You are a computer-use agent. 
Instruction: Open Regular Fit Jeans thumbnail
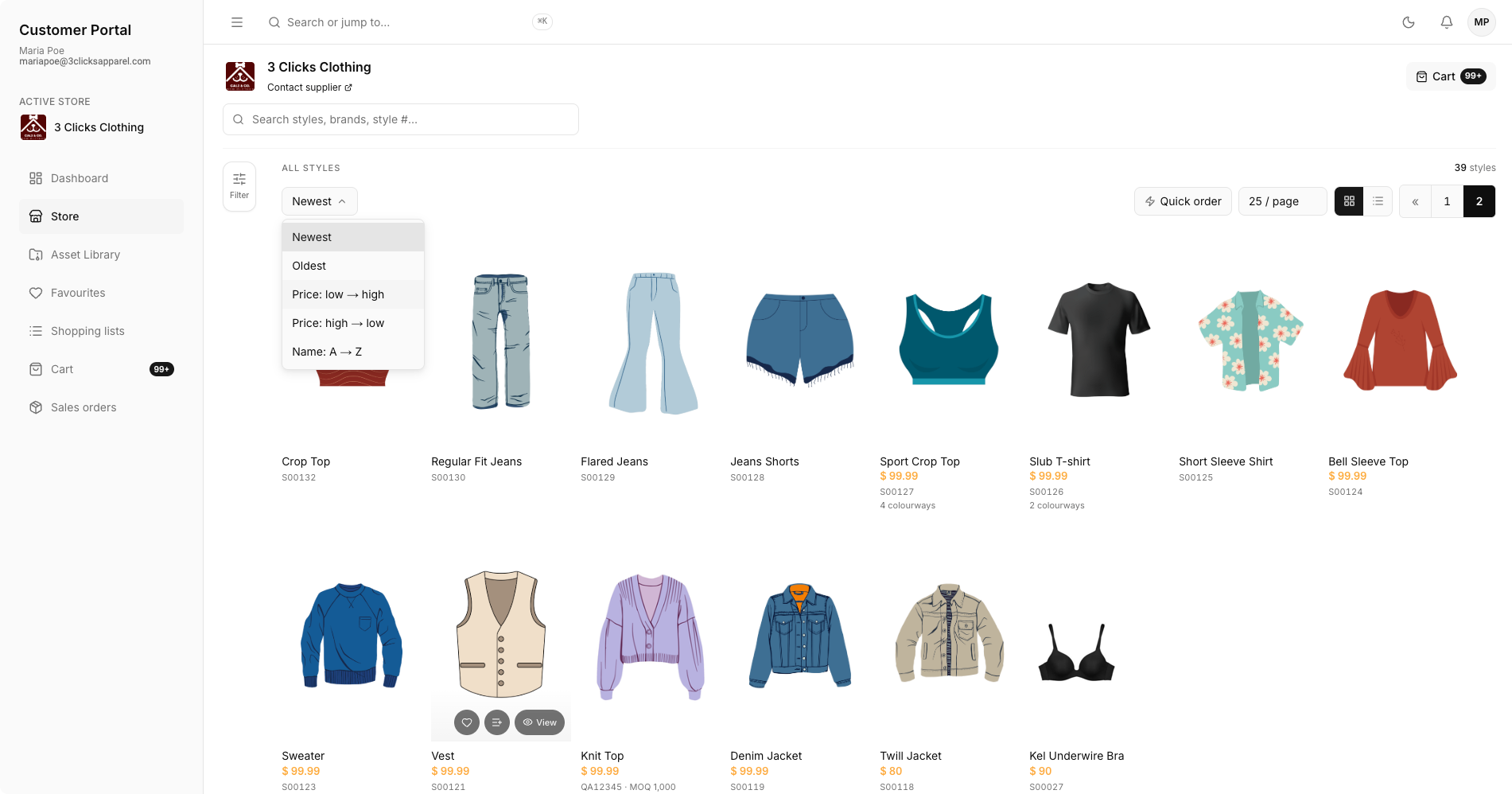(501, 342)
